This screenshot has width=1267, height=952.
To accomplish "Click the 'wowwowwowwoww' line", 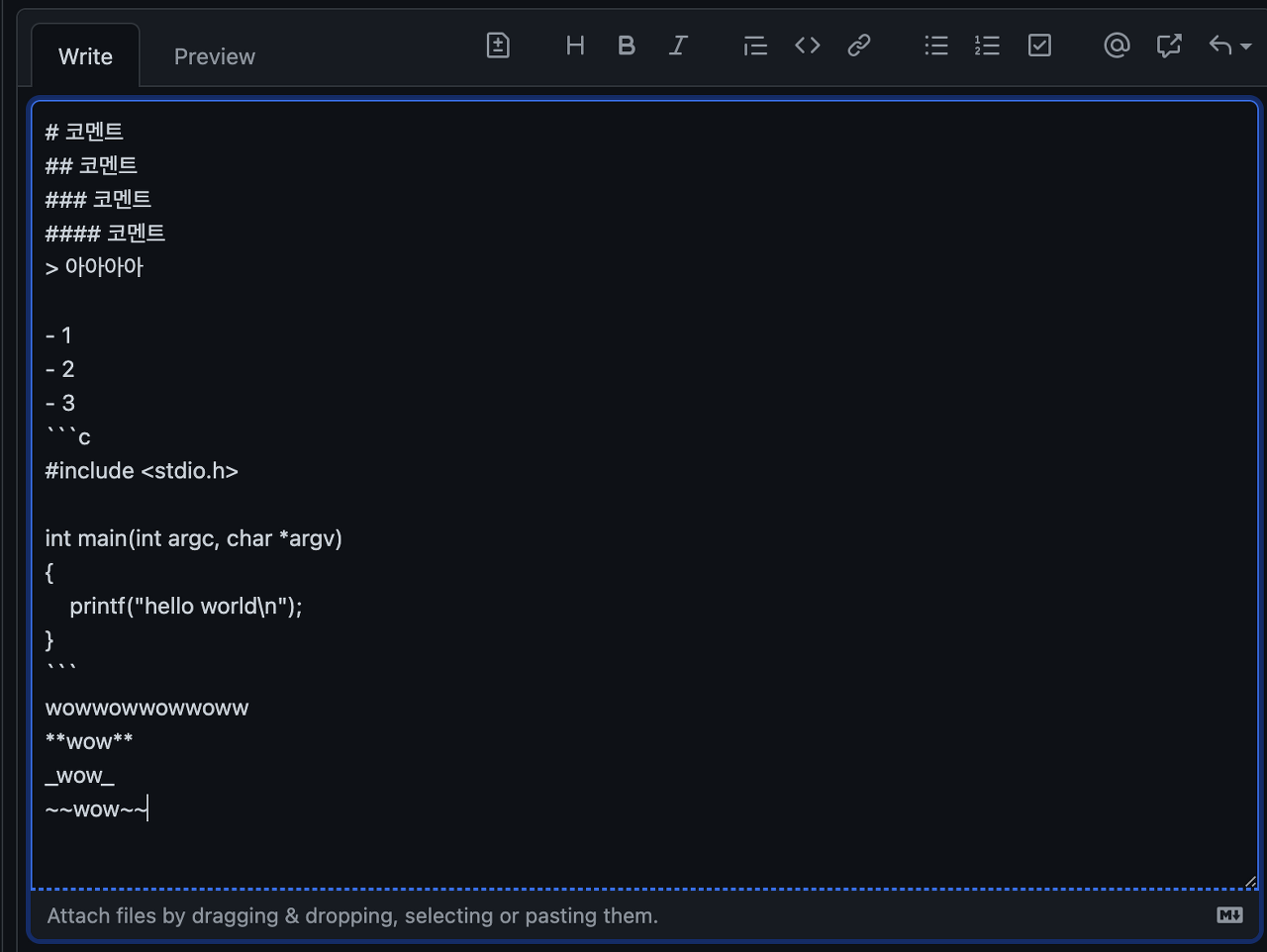I will coord(146,709).
